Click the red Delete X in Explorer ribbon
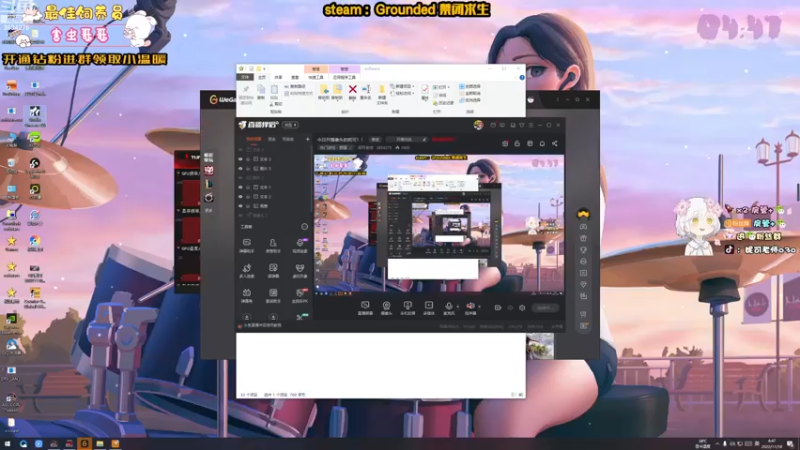The image size is (800, 450). click(x=352, y=90)
